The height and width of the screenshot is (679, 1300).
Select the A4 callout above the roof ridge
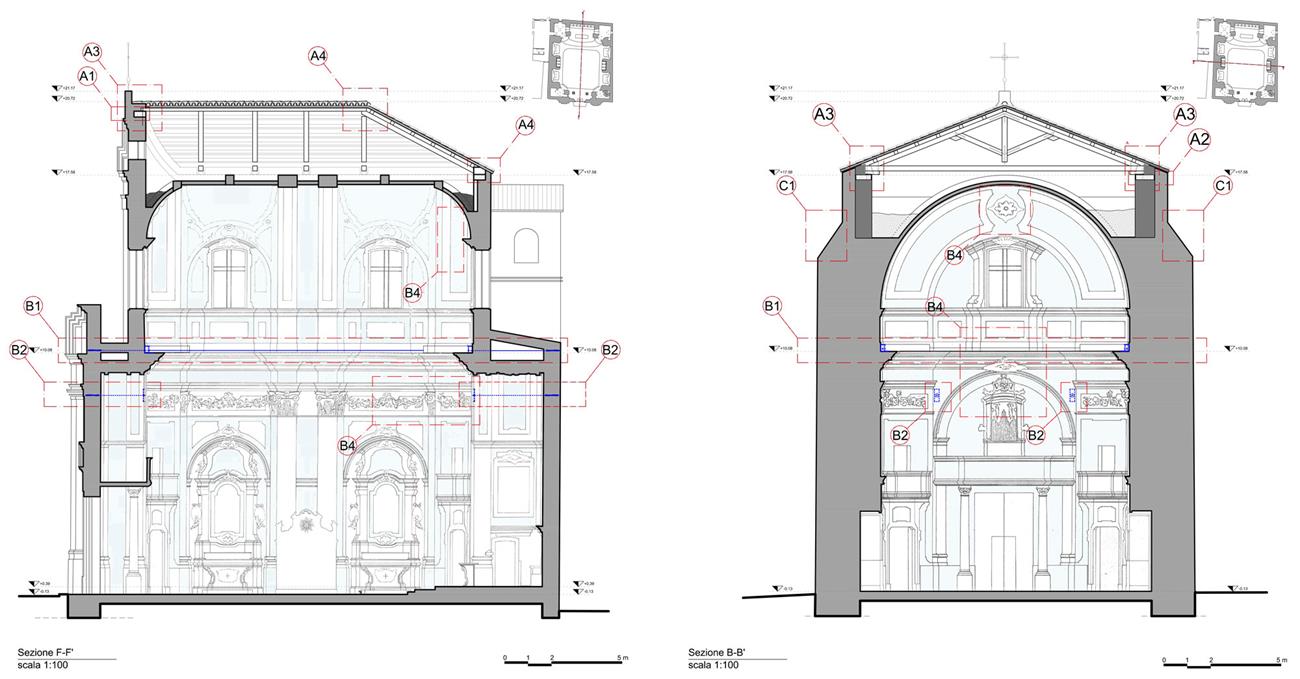point(319,58)
